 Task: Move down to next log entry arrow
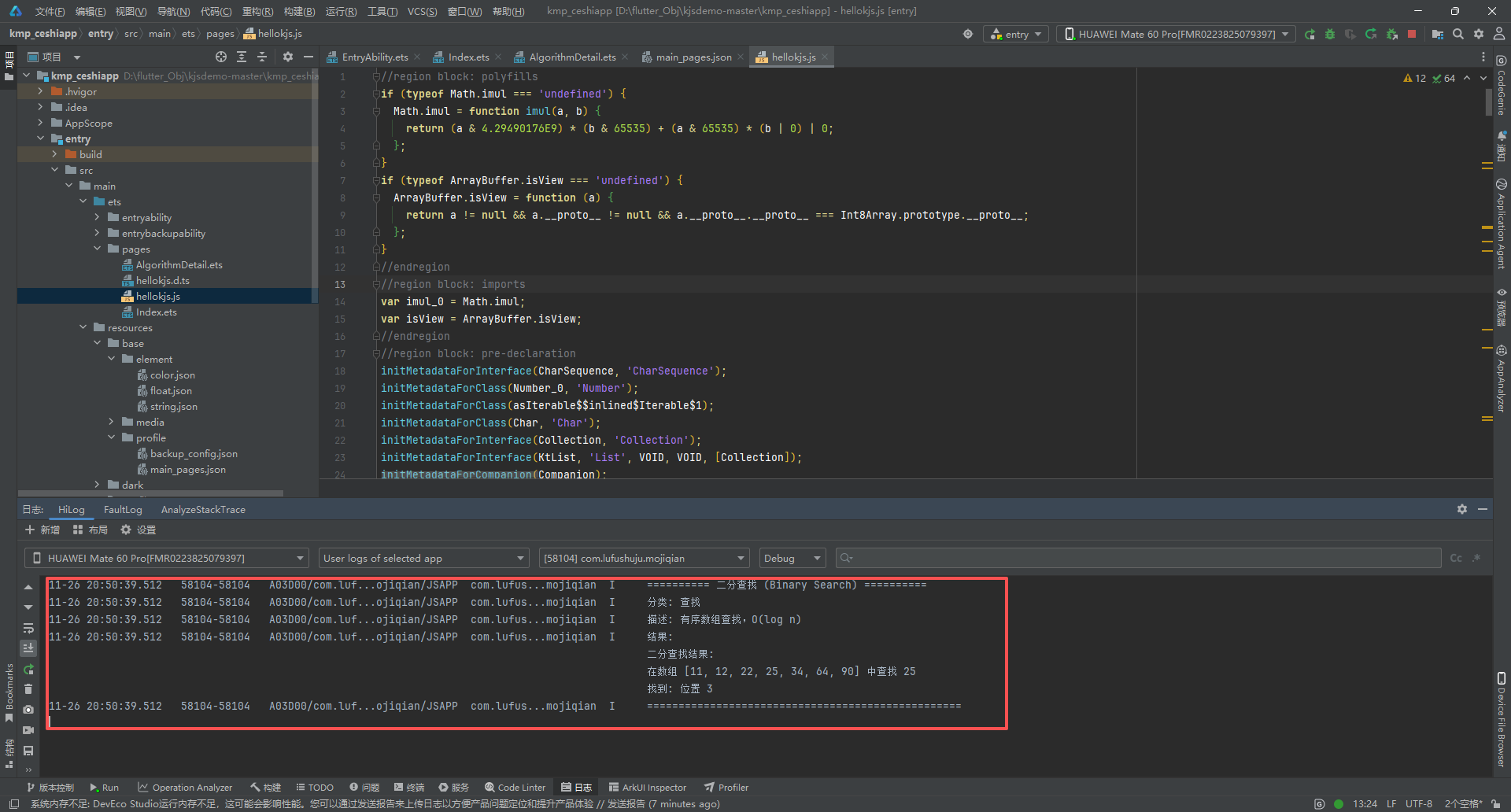click(x=28, y=607)
